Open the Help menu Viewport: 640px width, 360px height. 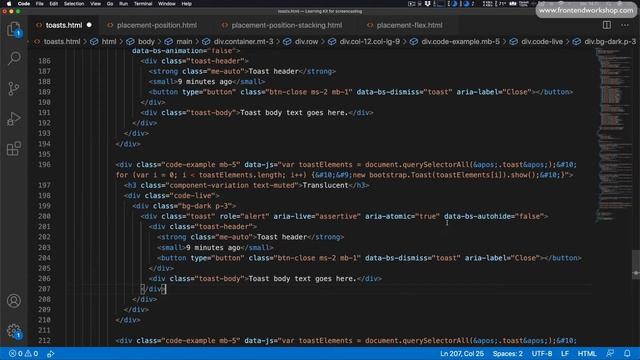click(x=187, y=4)
